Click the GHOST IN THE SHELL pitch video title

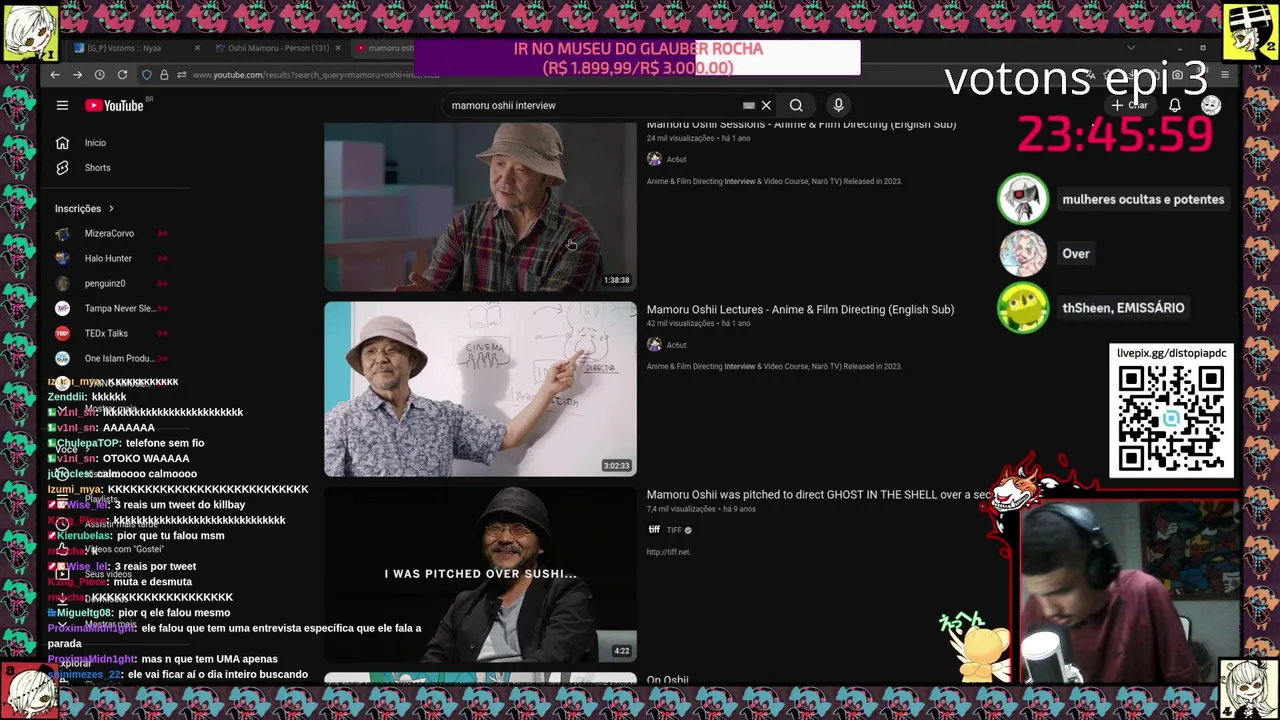[818, 495]
